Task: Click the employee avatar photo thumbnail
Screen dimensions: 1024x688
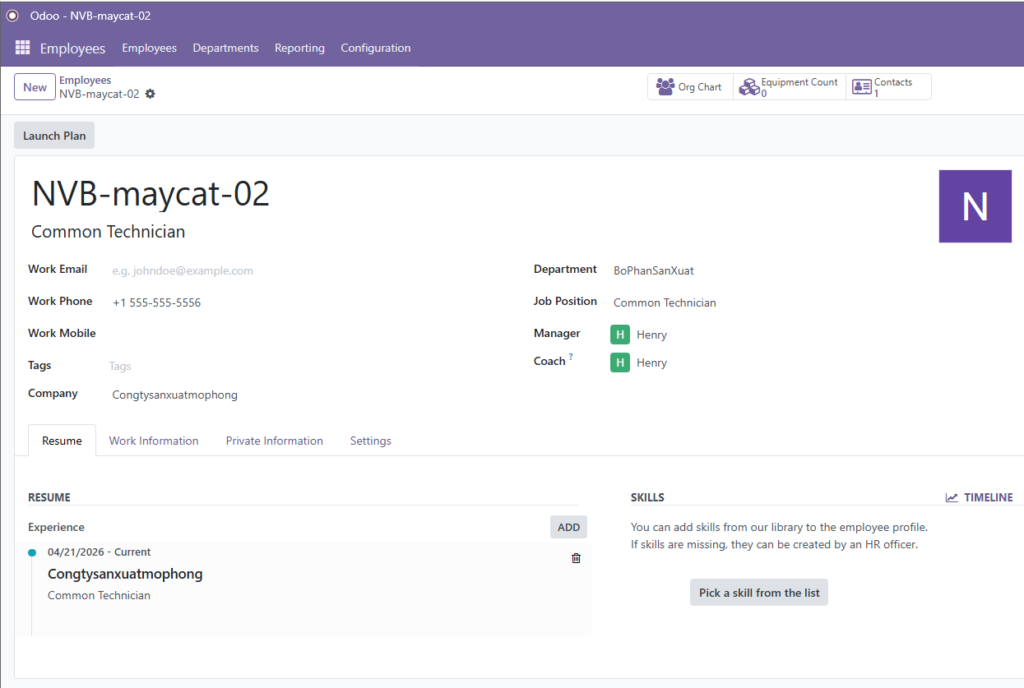Action: tap(974, 206)
